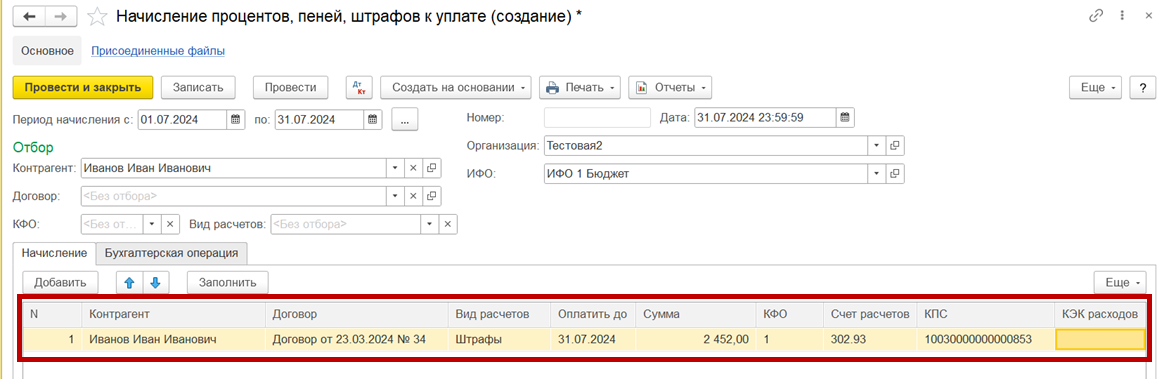Click Провести и закрыть button
The height and width of the screenshot is (379, 1157).
click(83, 88)
